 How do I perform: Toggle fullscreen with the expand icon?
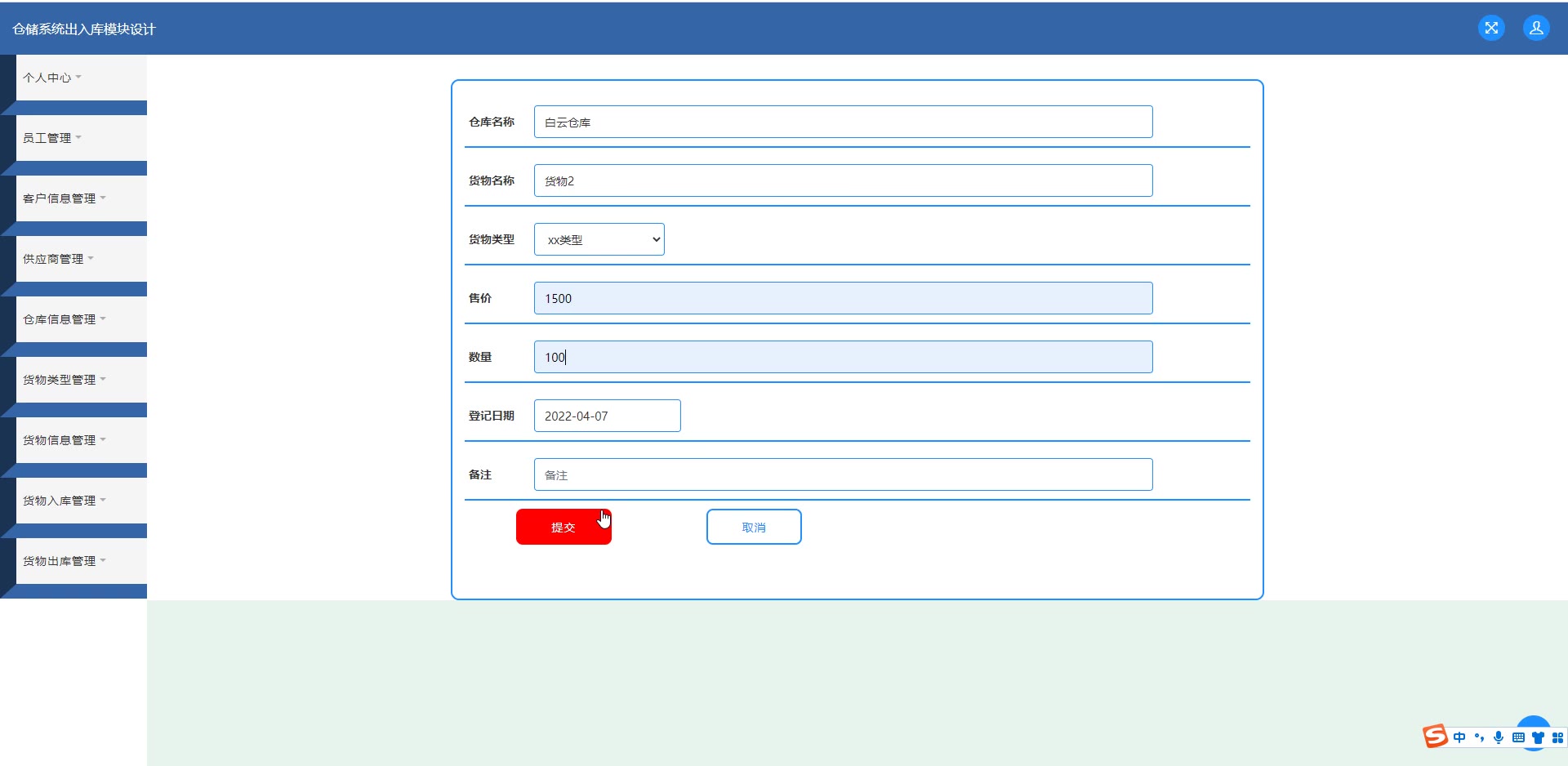(1491, 28)
